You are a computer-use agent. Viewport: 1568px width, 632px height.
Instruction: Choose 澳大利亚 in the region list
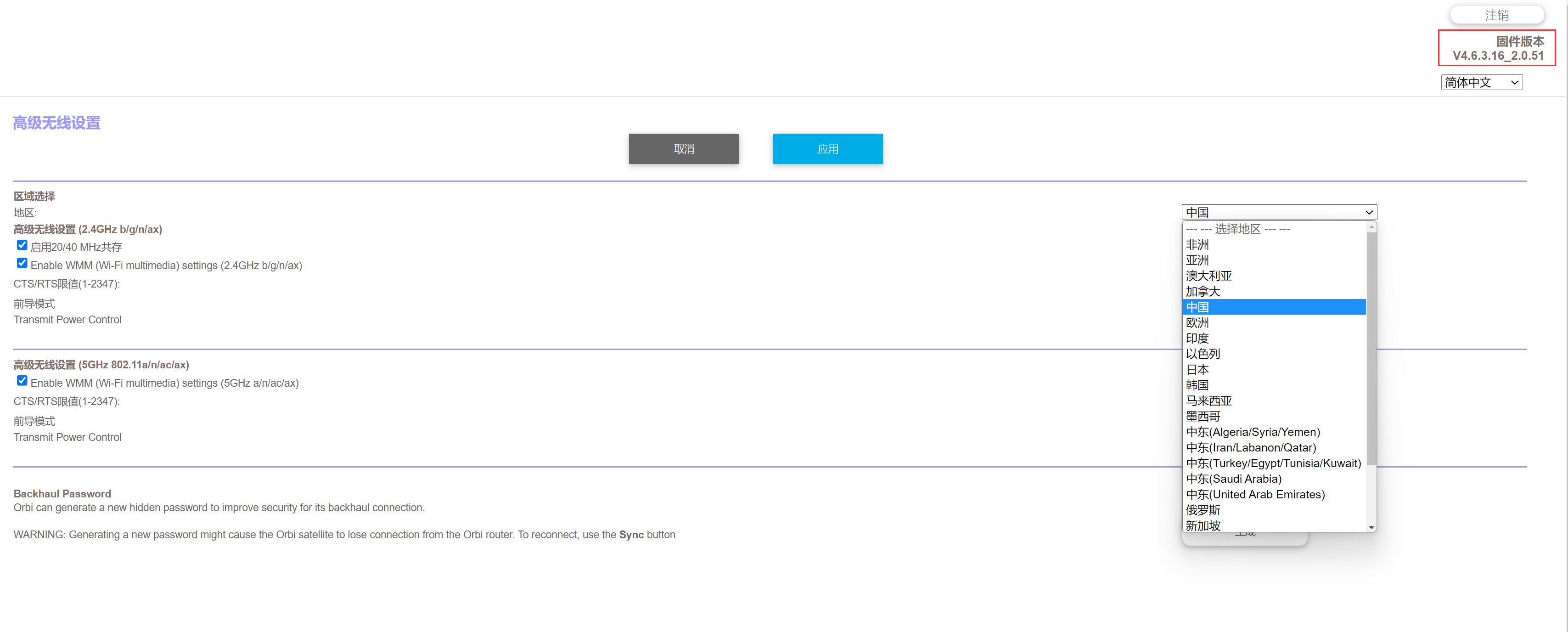point(1208,276)
